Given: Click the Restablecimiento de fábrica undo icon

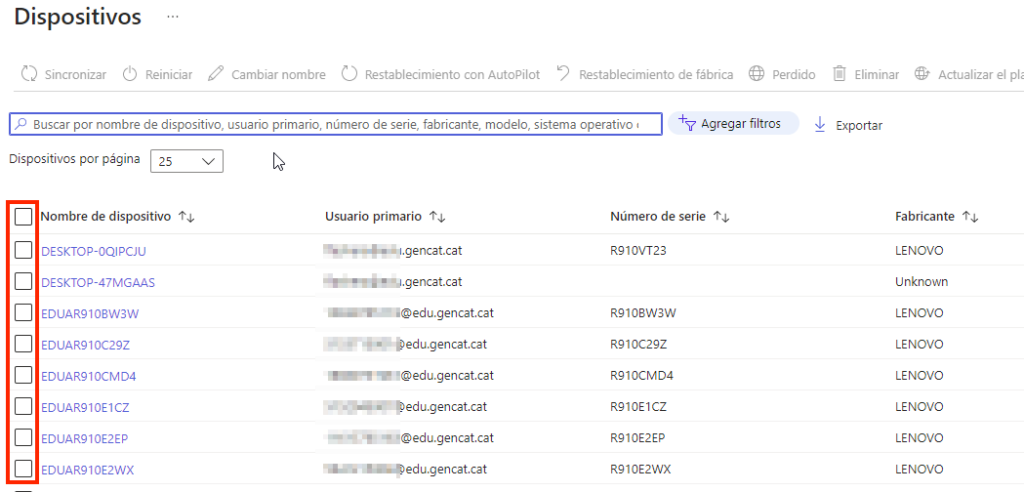Looking at the screenshot, I should 563,74.
